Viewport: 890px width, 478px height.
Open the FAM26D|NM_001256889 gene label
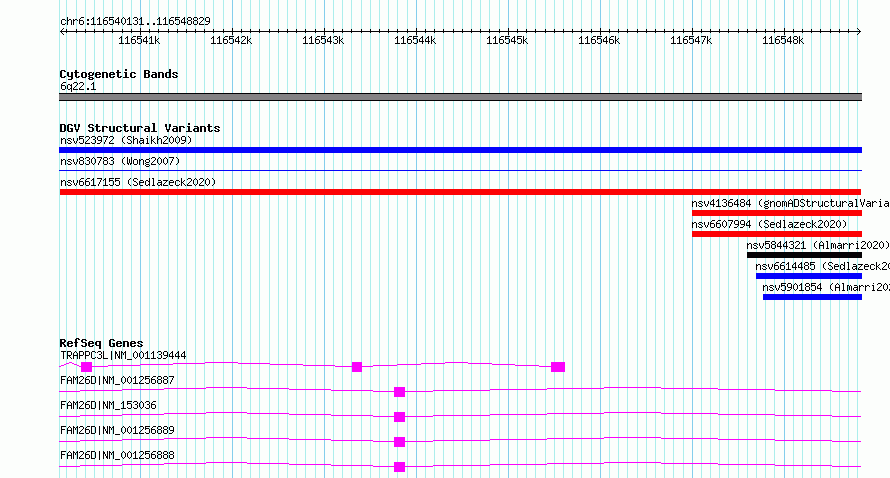tap(117, 430)
